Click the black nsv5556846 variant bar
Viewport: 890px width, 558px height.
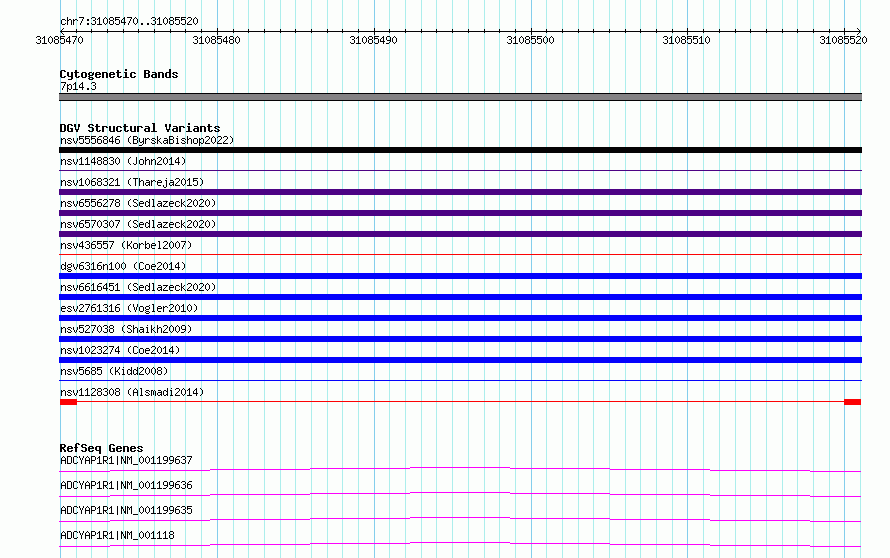point(460,150)
